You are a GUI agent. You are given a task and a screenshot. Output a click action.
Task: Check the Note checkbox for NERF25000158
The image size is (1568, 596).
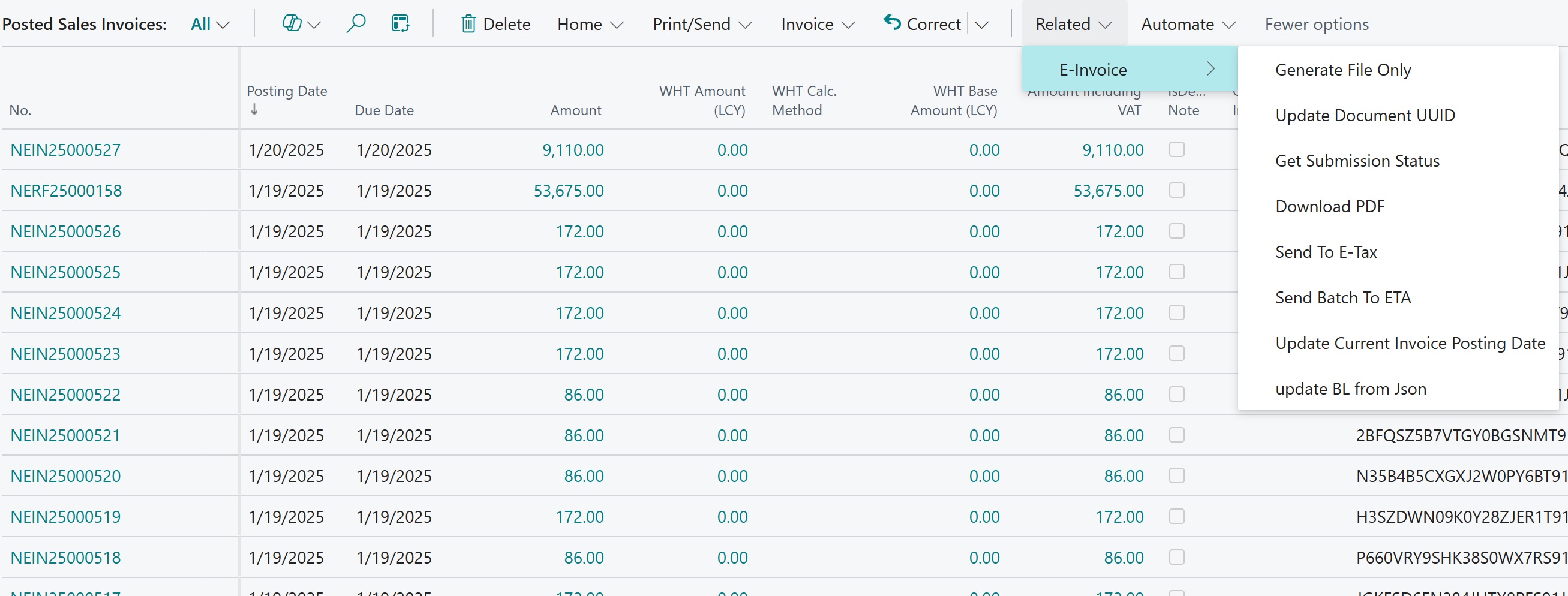pyautogui.click(x=1177, y=189)
